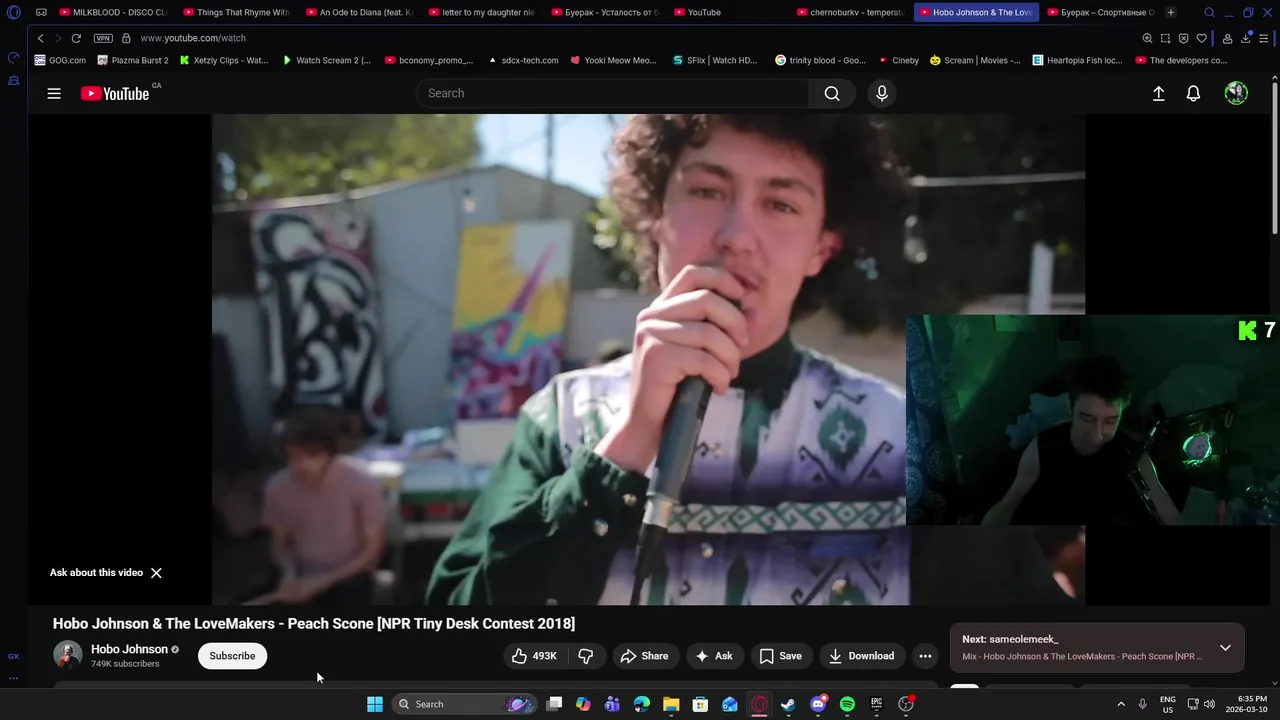Expand the 'Next: sameolemeek_' playlist panel
Screen dimensions: 1280x720
tap(1225, 648)
